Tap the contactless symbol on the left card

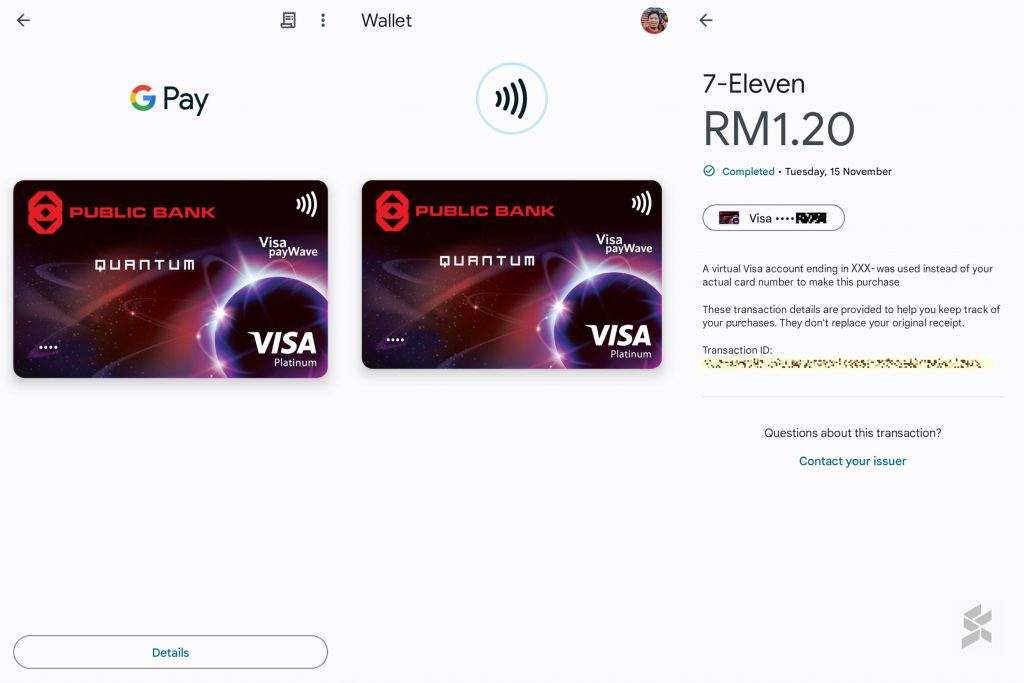[306, 204]
